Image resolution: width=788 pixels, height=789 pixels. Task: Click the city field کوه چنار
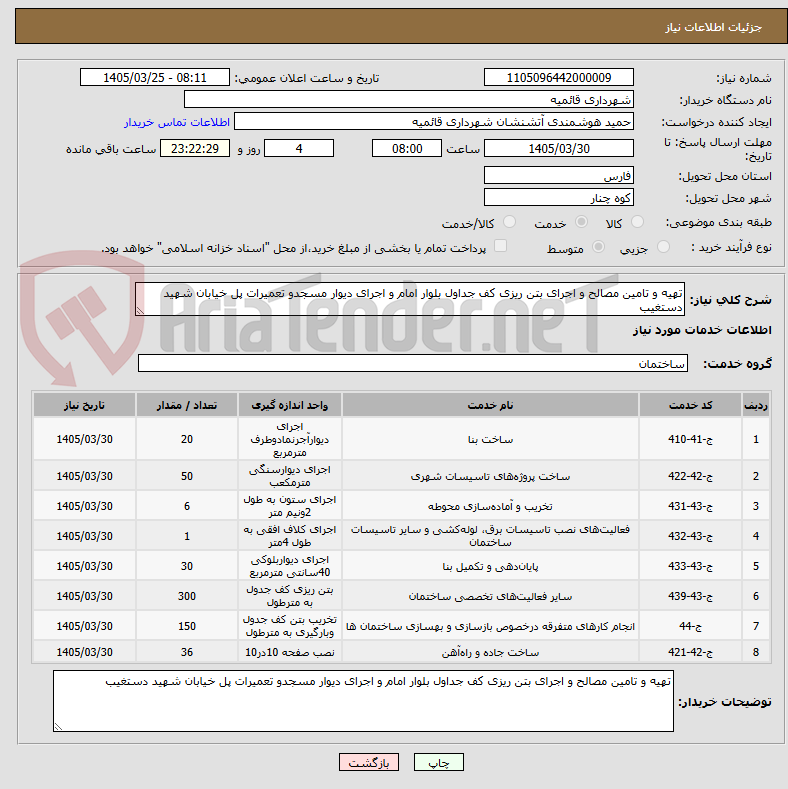(x=559, y=197)
